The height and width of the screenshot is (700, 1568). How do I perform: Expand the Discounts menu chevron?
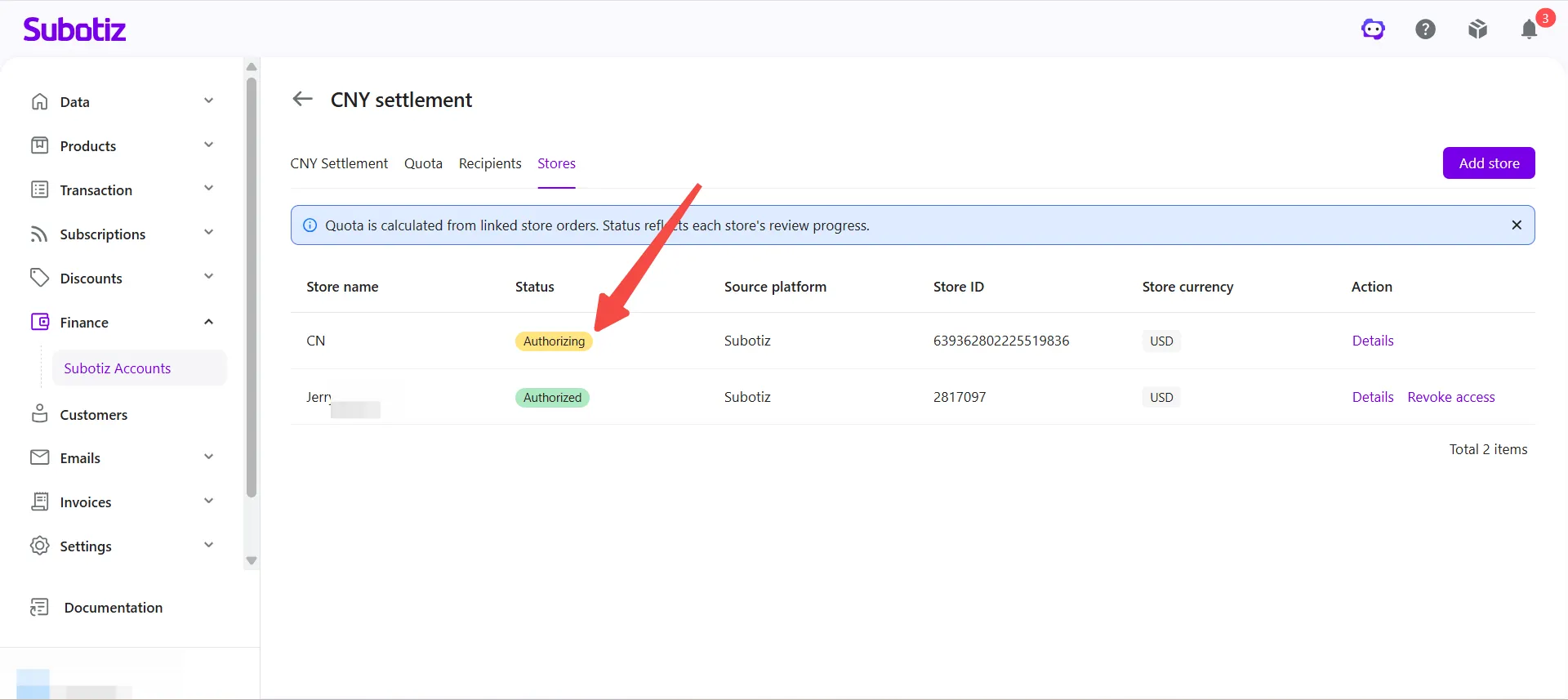208,277
